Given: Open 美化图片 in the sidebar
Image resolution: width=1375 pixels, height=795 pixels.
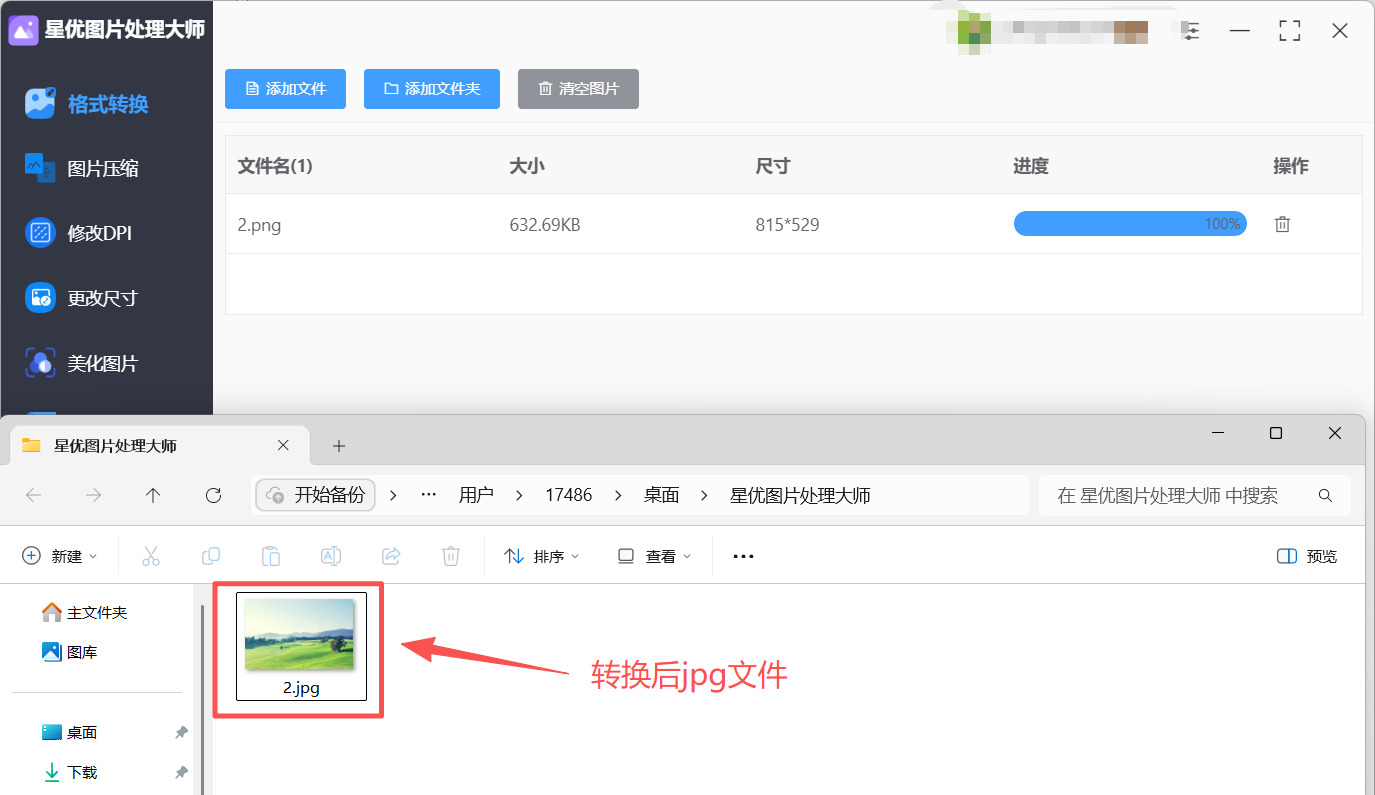Looking at the screenshot, I should tap(82, 363).
